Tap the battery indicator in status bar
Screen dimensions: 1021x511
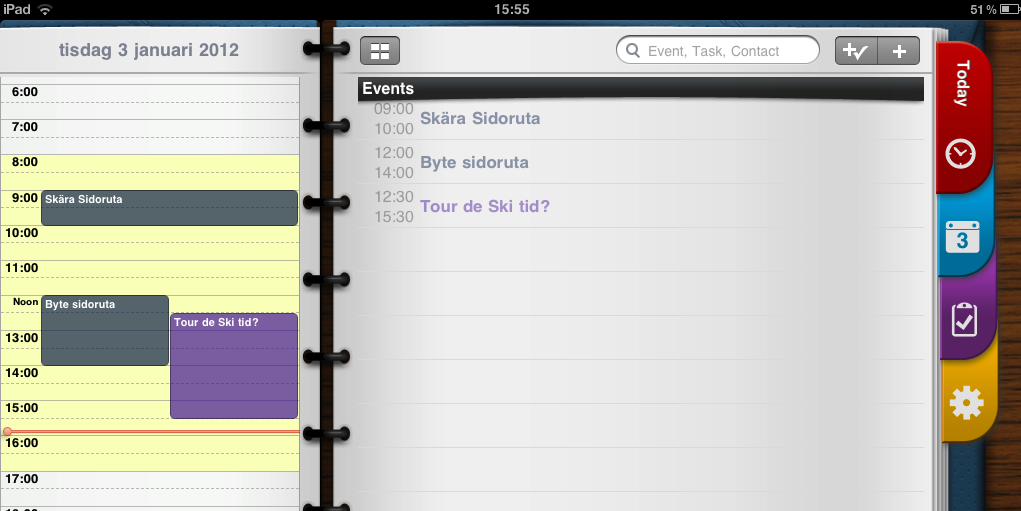tap(1009, 9)
